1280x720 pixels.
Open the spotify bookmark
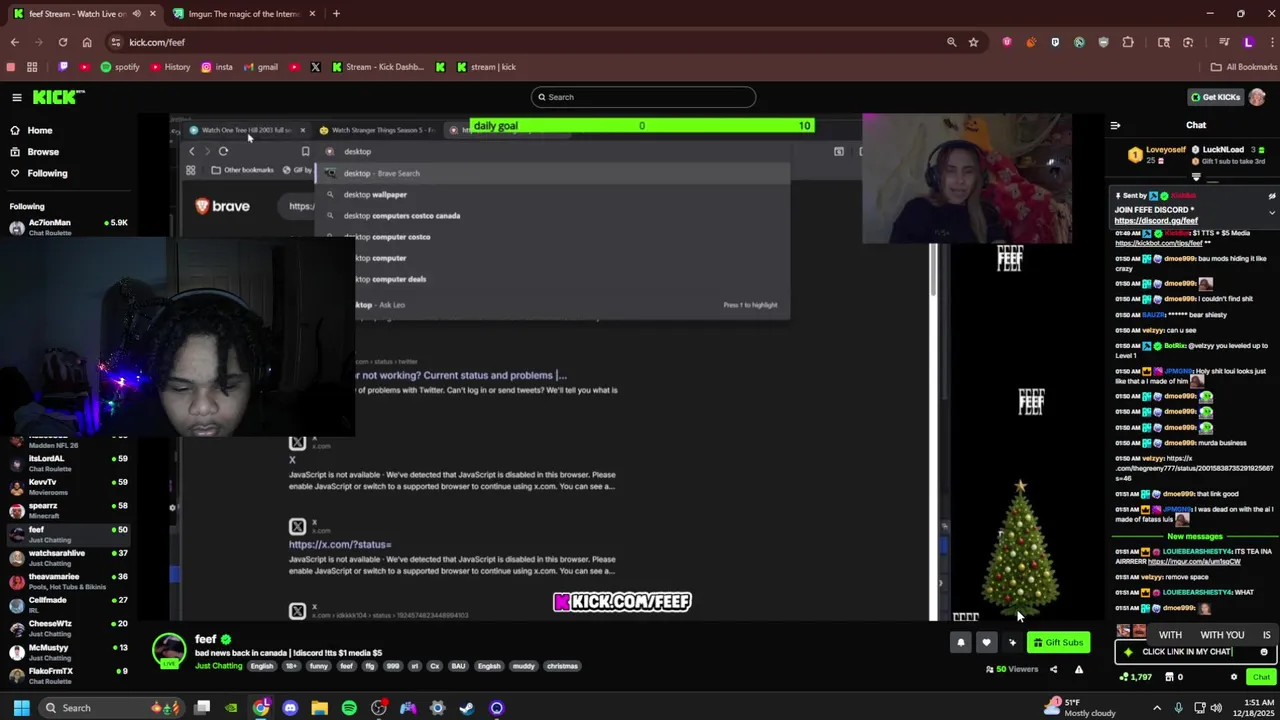click(119, 67)
